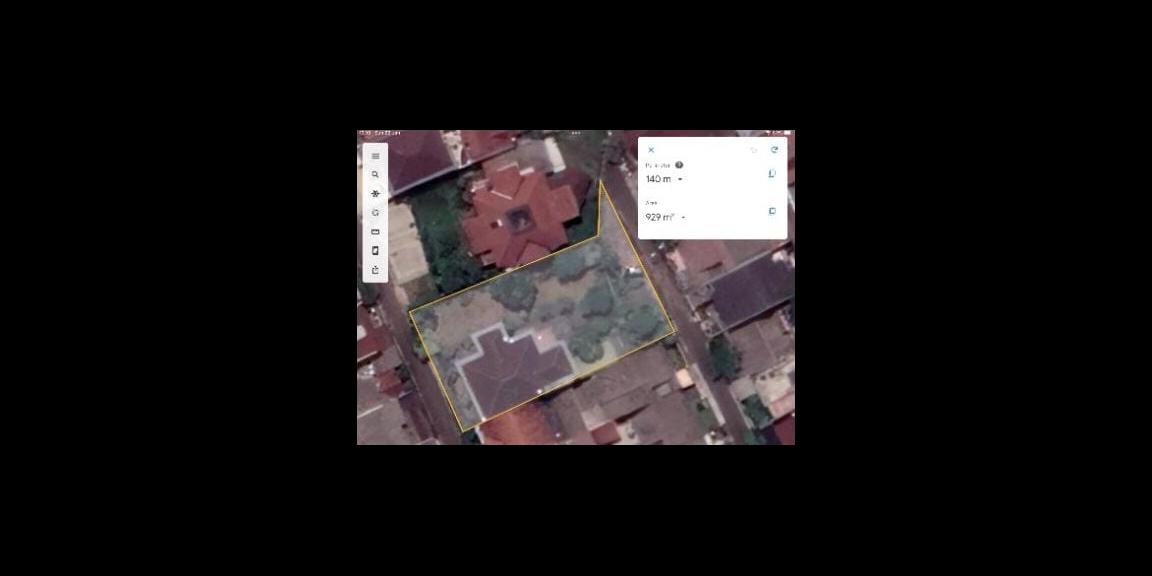The height and width of the screenshot is (576, 1152).
Task: Click the polygon's rightmost corner by the road
Action: click(674, 332)
